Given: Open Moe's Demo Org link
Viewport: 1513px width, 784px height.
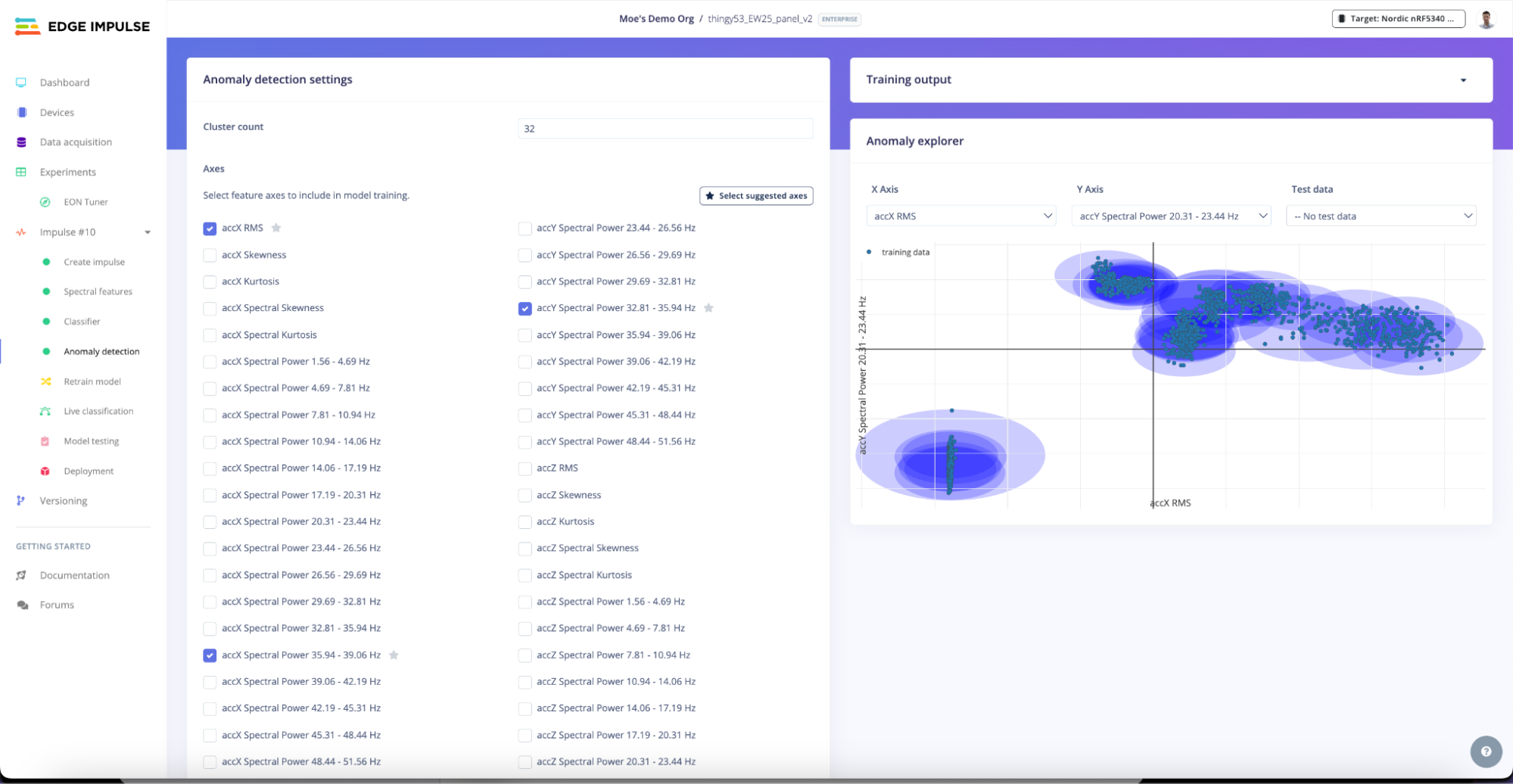Looking at the screenshot, I should 656,19.
